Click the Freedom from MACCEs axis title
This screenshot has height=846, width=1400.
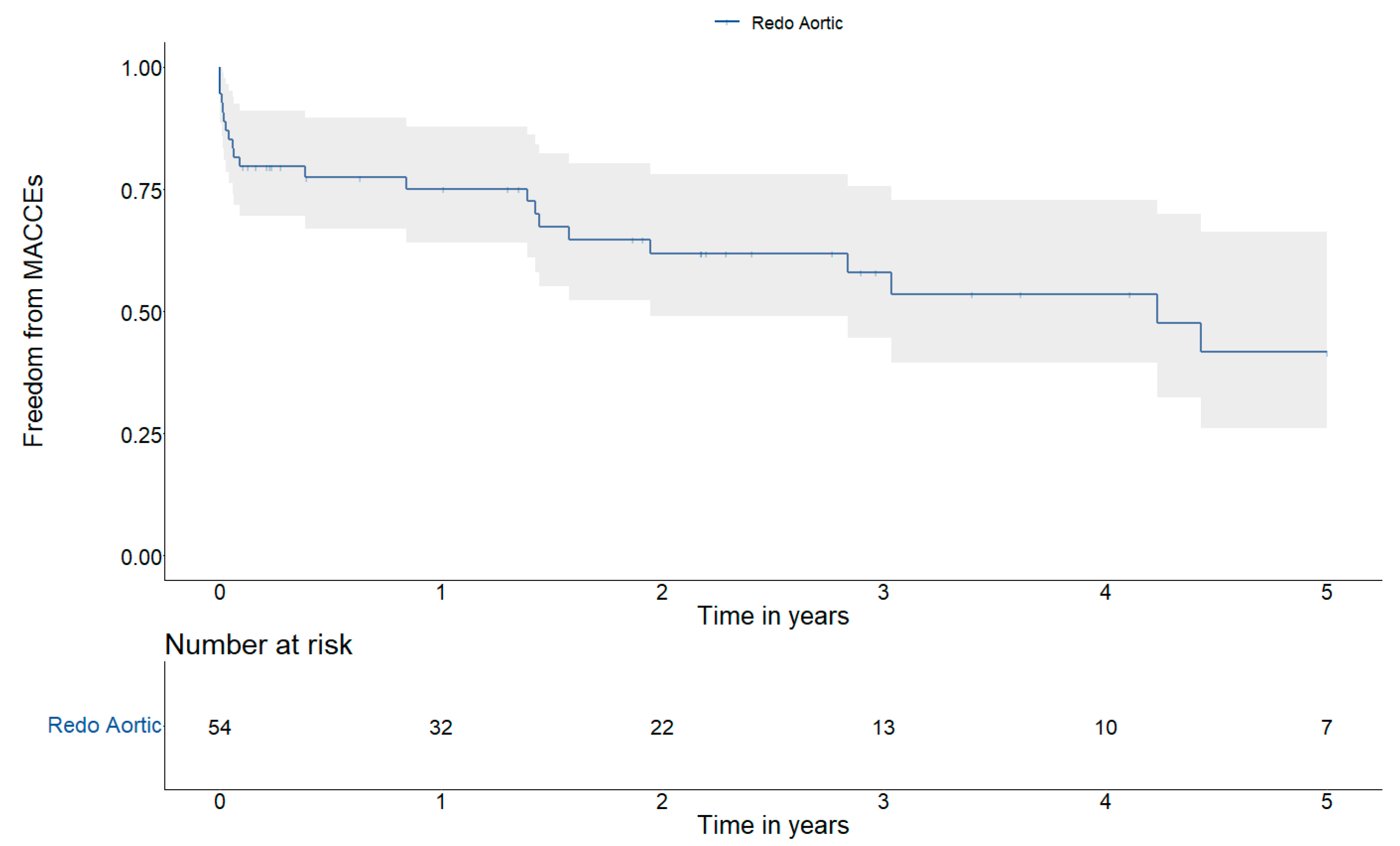pyautogui.click(x=33, y=310)
